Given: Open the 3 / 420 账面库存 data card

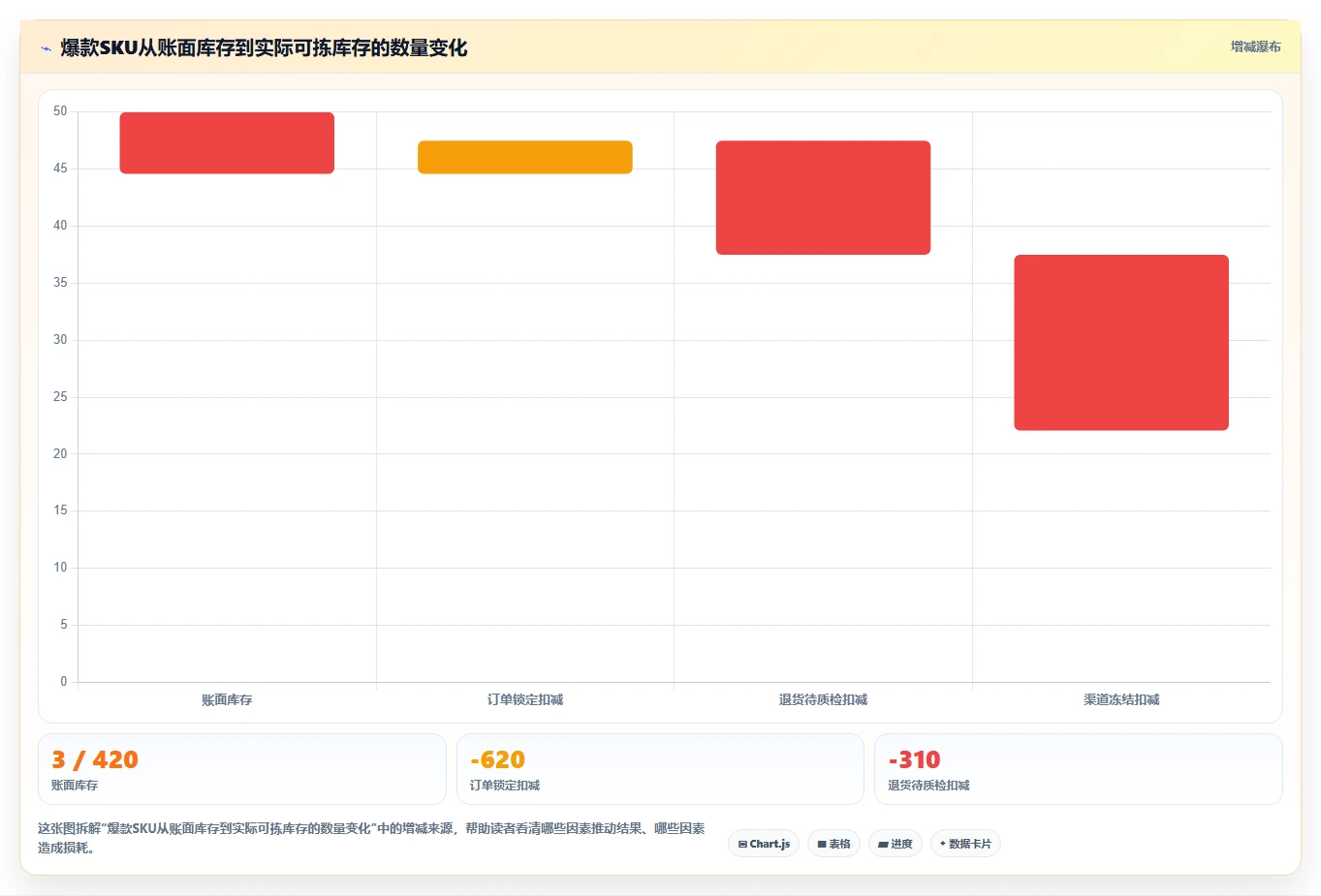Looking at the screenshot, I should coord(242,769).
